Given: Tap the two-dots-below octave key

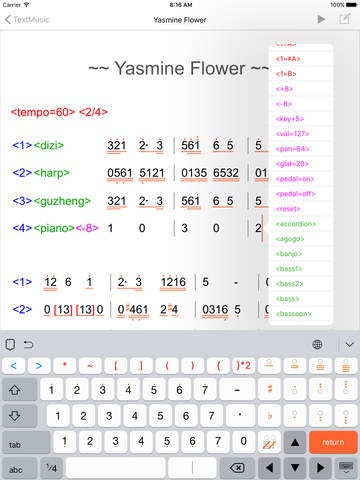Looking at the screenshot, I should [320, 416].
